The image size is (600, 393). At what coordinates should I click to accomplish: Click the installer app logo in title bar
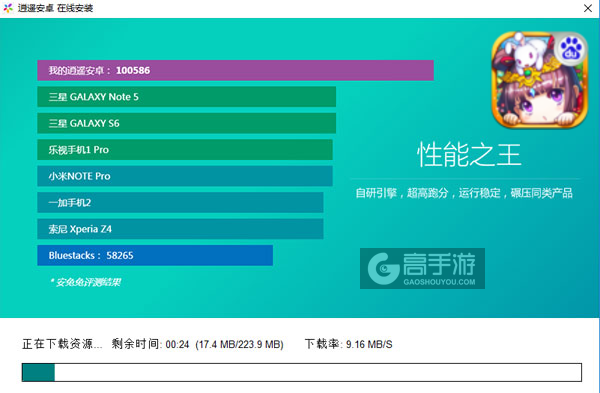pyautogui.click(x=8, y=8)
